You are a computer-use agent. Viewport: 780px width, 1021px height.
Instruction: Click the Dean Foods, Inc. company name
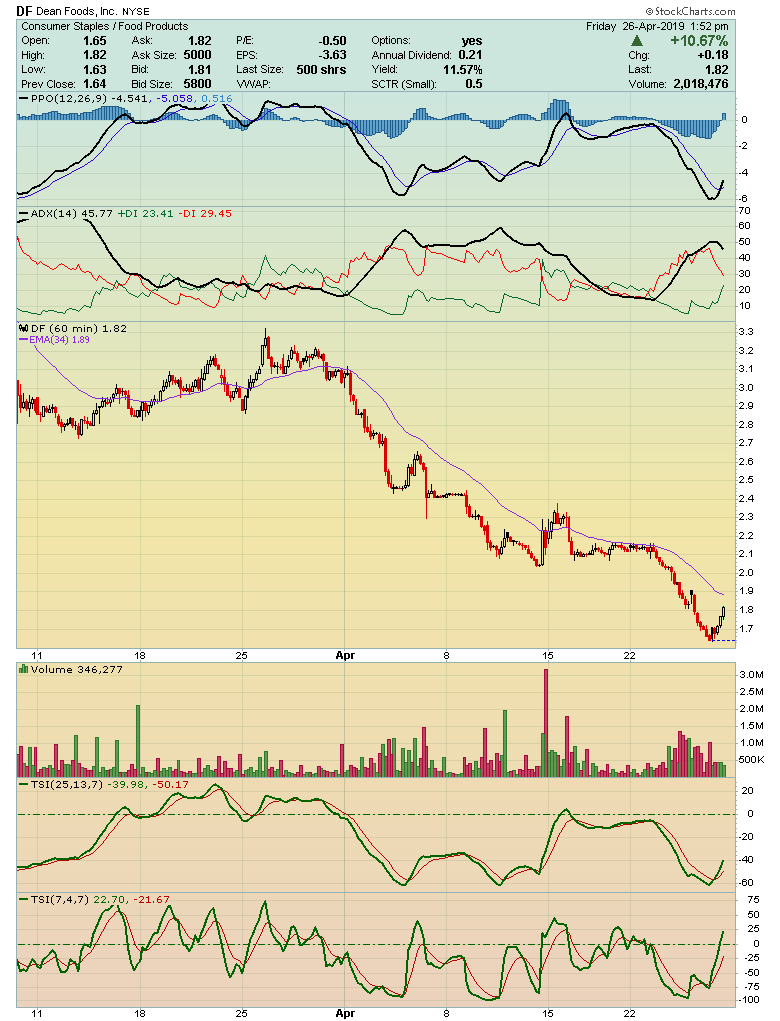click(x=77, y=12)
